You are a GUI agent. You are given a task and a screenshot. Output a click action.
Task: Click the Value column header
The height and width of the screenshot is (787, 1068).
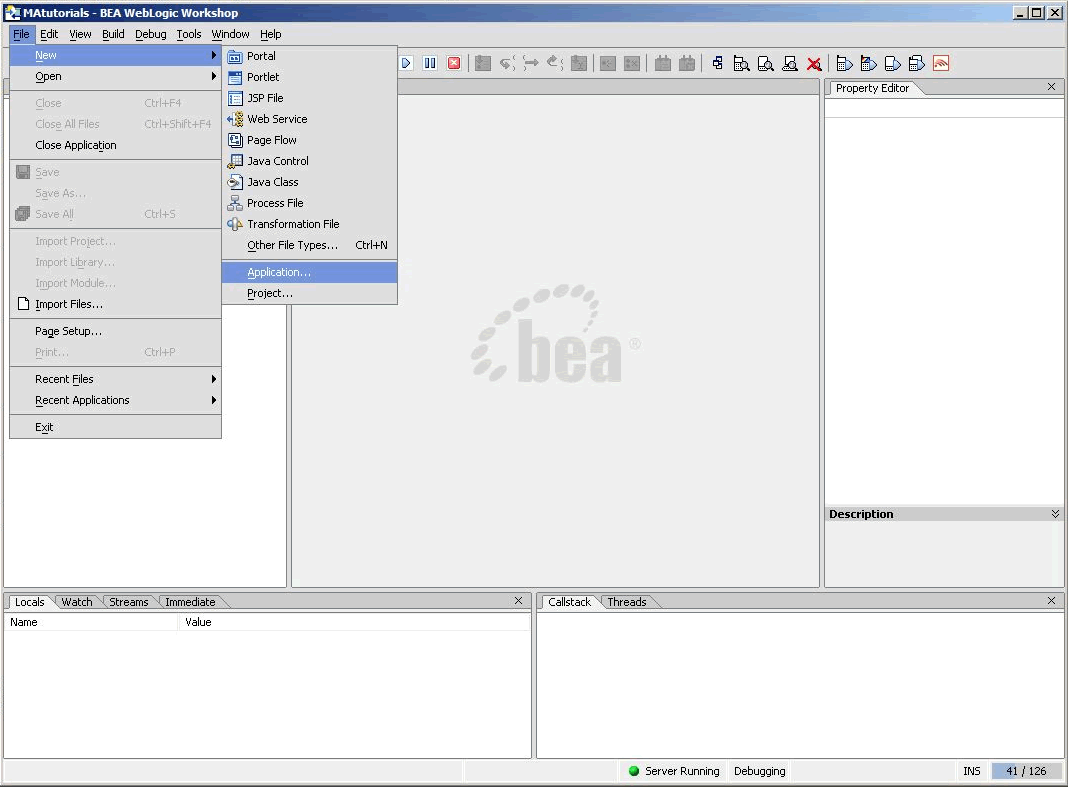(x=354, y=622)
